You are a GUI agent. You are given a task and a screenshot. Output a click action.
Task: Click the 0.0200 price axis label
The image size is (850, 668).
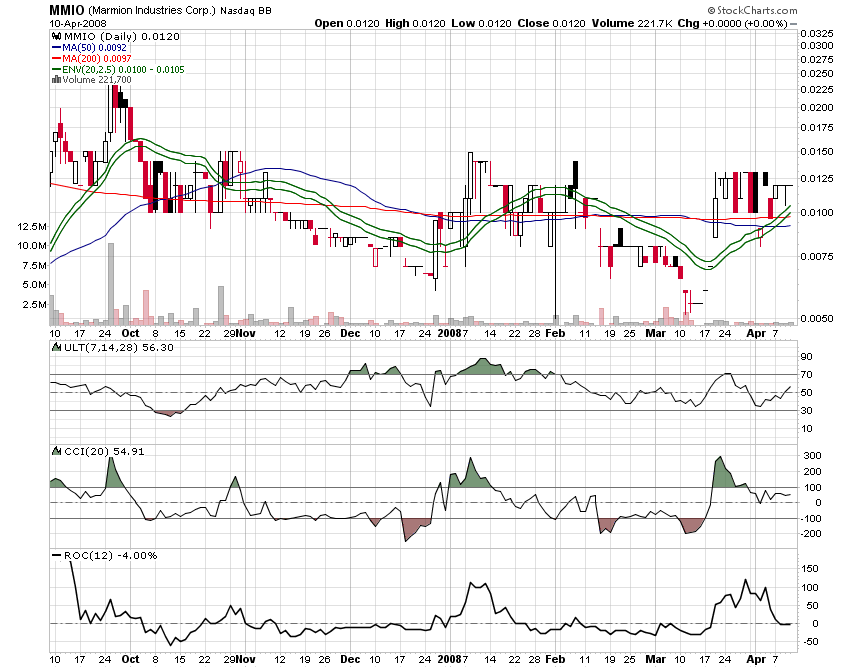pyautogui.click(x=817, y=107)
